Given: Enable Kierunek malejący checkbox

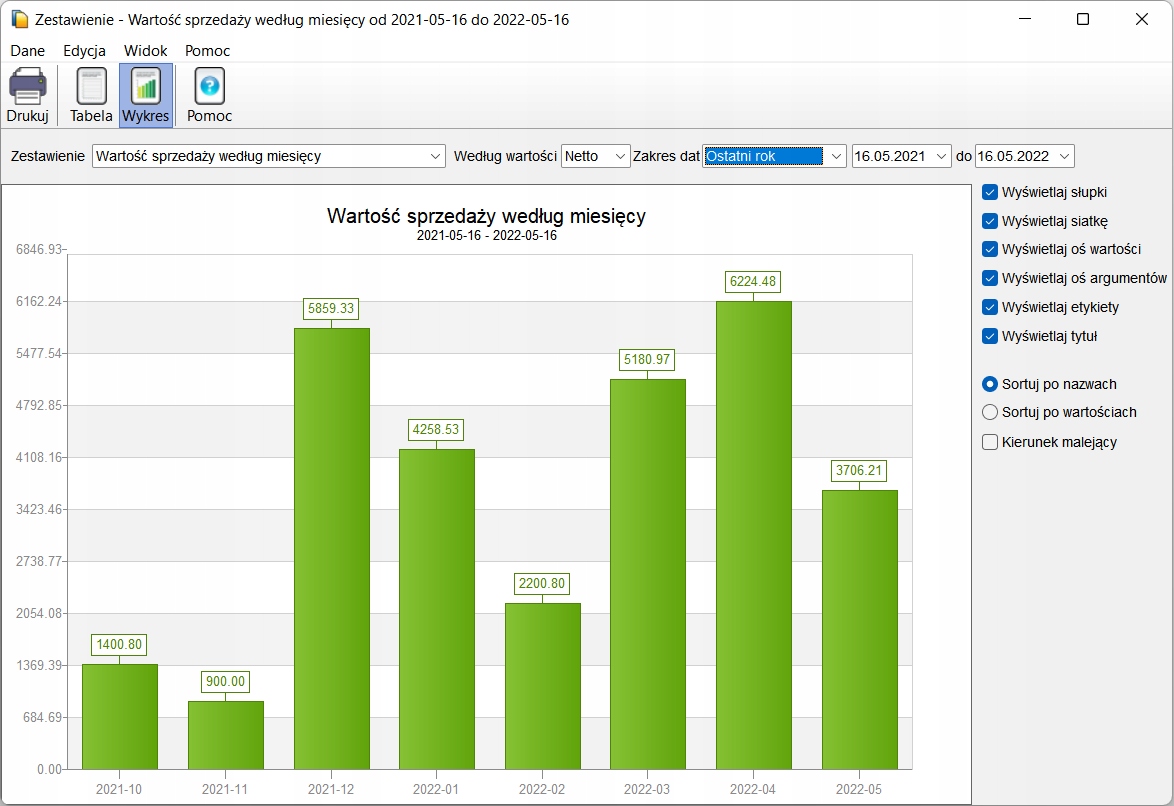Looking at the screenshot, I should pos(990,442).
